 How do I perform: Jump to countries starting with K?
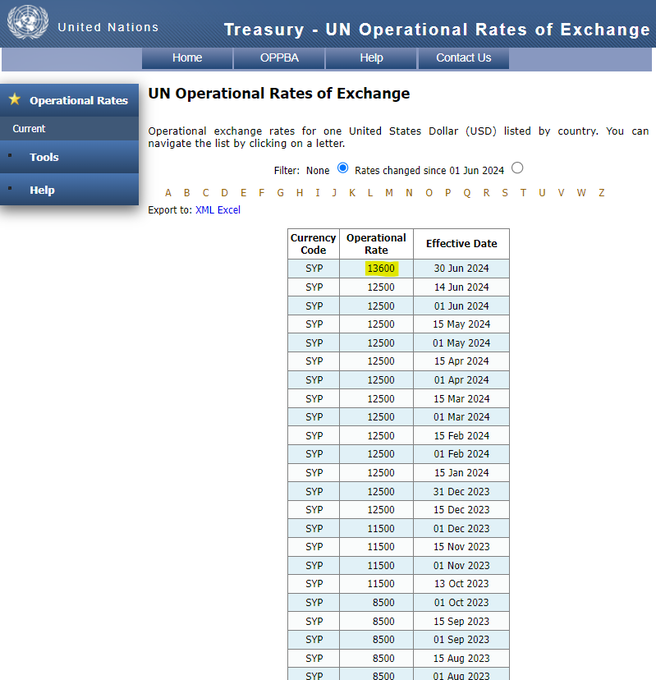point(352,193)
